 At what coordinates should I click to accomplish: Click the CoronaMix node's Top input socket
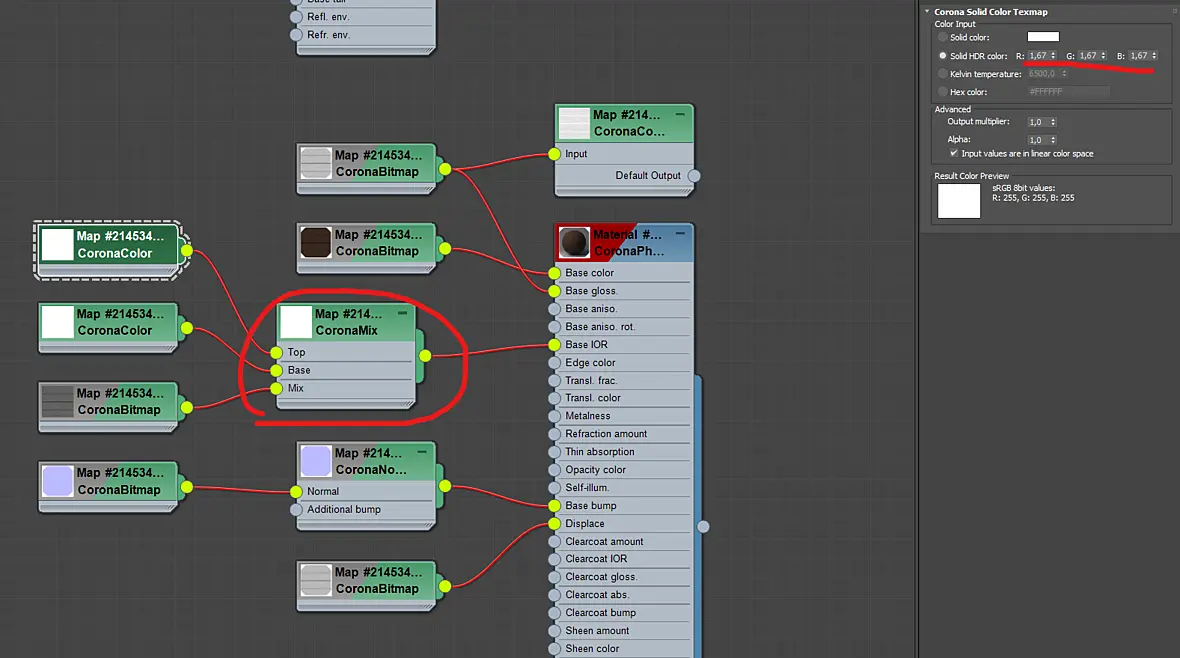(276, 352)
